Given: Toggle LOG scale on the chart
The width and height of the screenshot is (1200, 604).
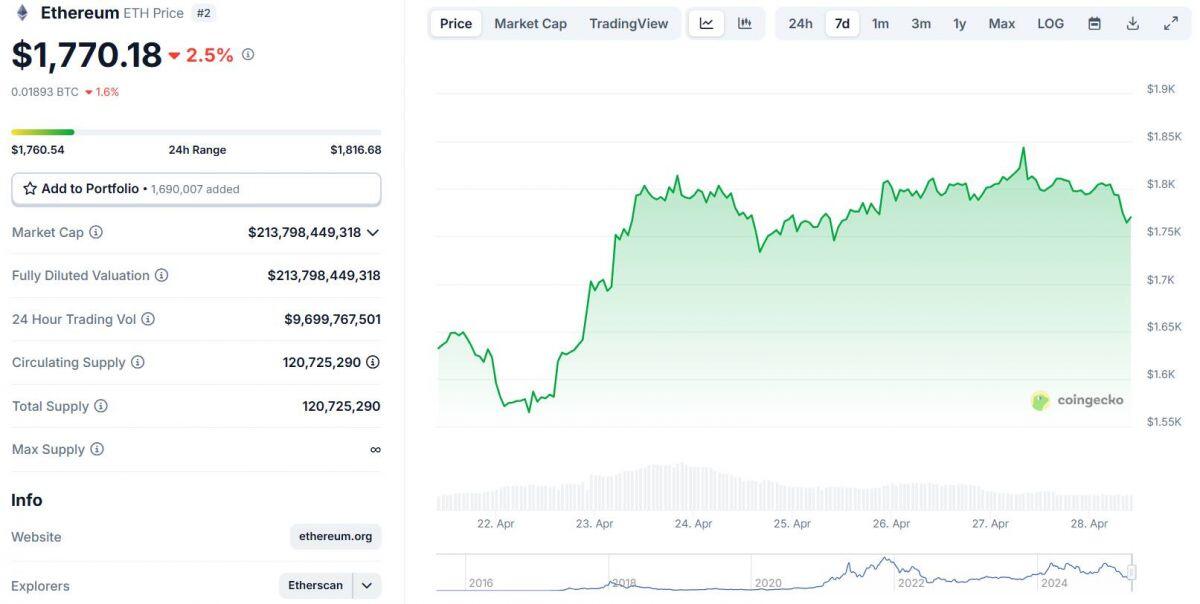Looking at the screenshot, I should pos(1050,22).
